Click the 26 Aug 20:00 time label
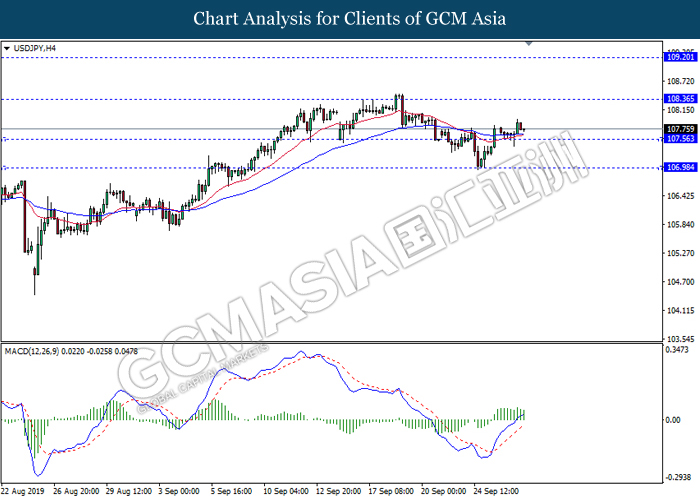 76,492
